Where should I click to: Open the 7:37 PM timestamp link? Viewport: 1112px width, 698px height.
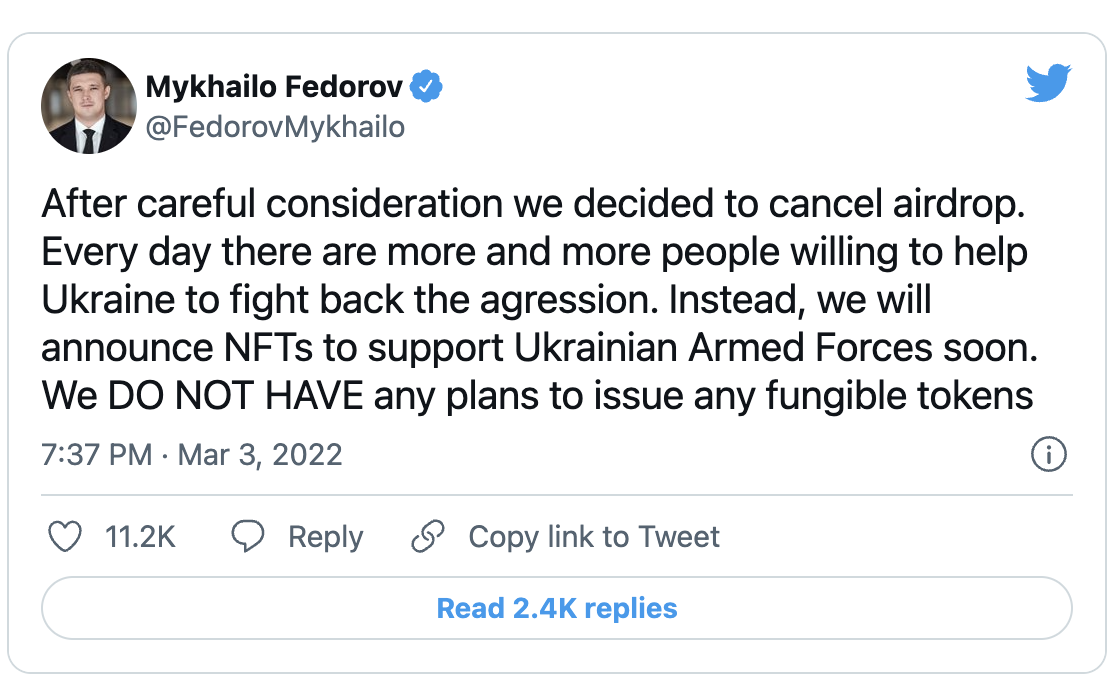click(x=96, y=456)
